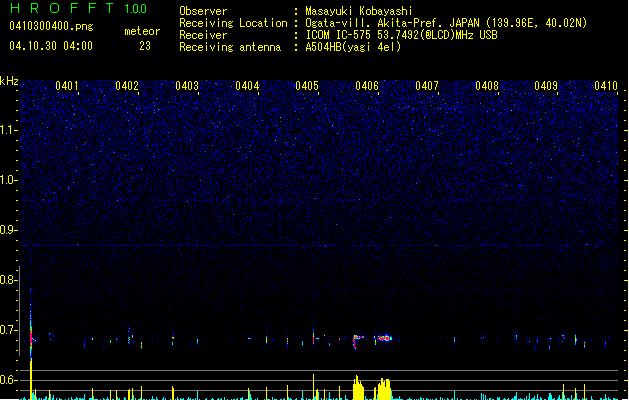
Task: Click the time marker 0404
Action: 247,86
